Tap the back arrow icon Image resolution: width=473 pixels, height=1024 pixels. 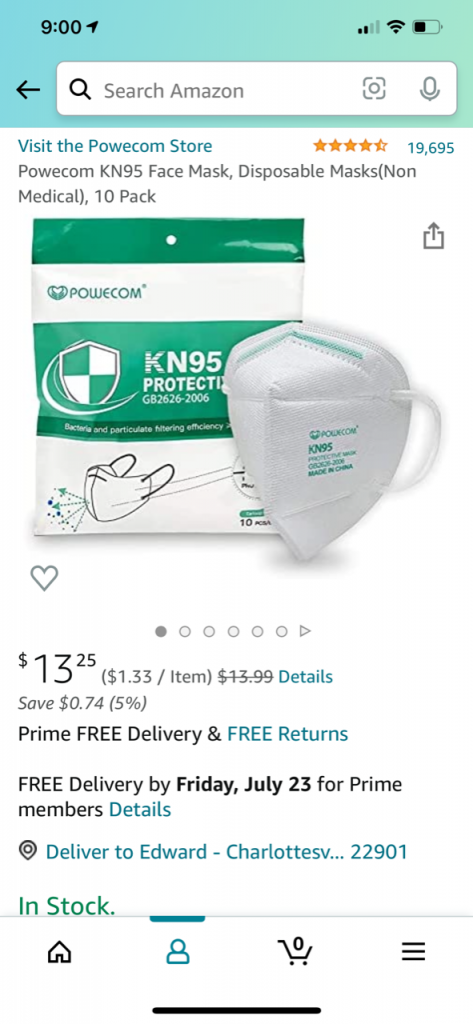point(28,89)
